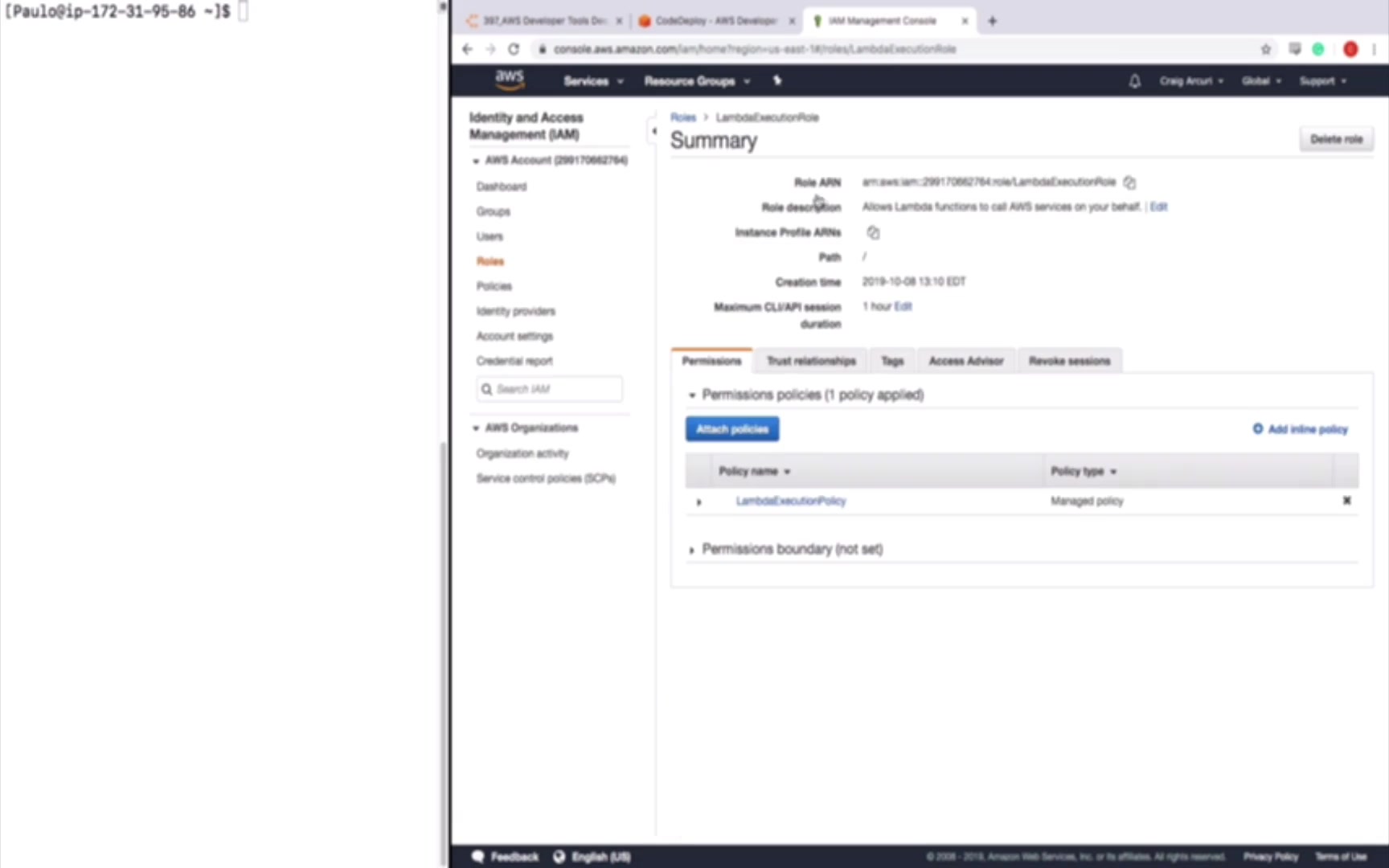Collapse the AWS Account tree section

476,161
